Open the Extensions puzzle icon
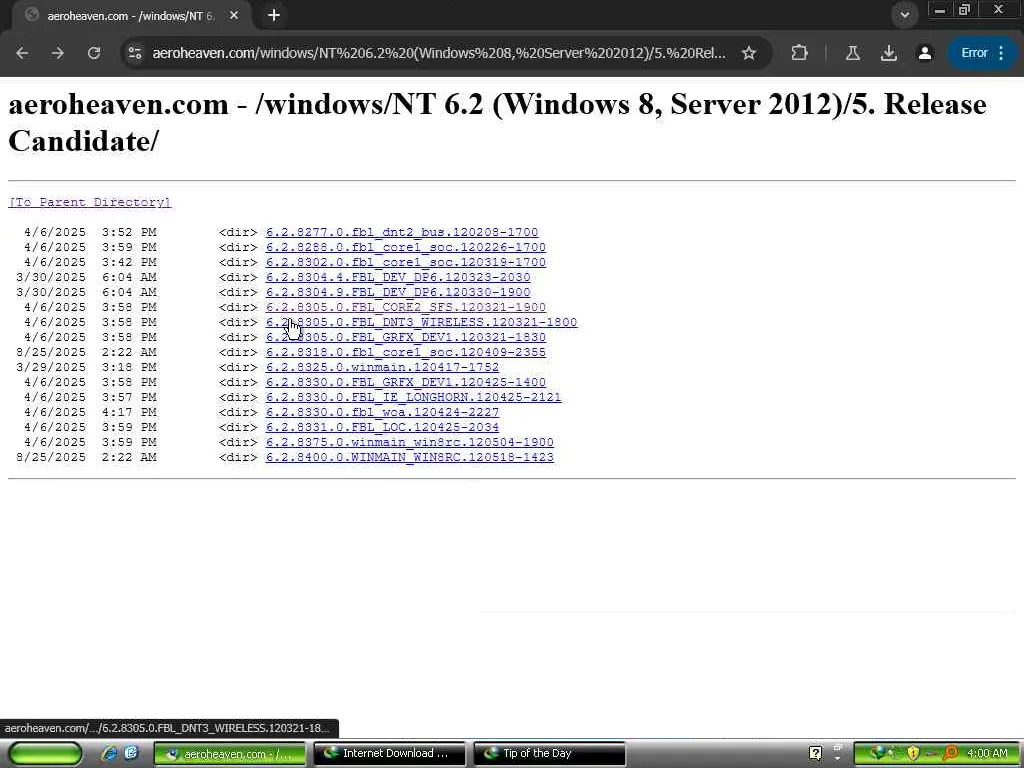1024x768 pixels. click(799, 53)
